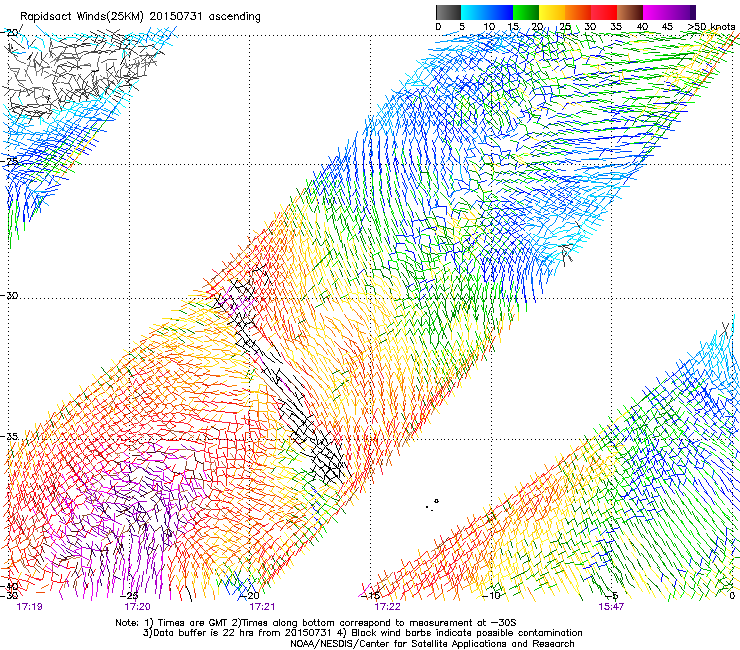Click the orange 25-30 knots legend swatch
Viewport: 740px width, 650px height.
(578, 12)
